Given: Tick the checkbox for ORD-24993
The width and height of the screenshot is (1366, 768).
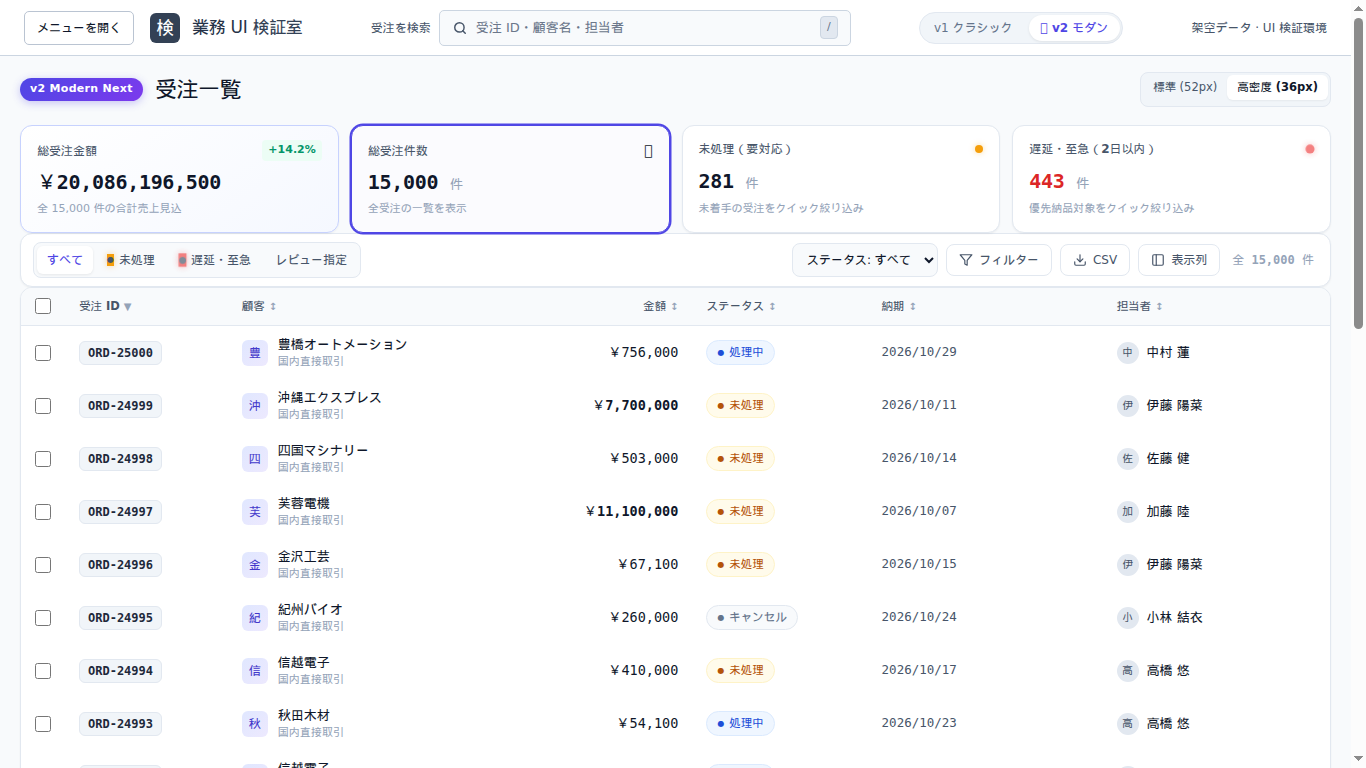Looking at the screenshot, I should tap(43, 724).
